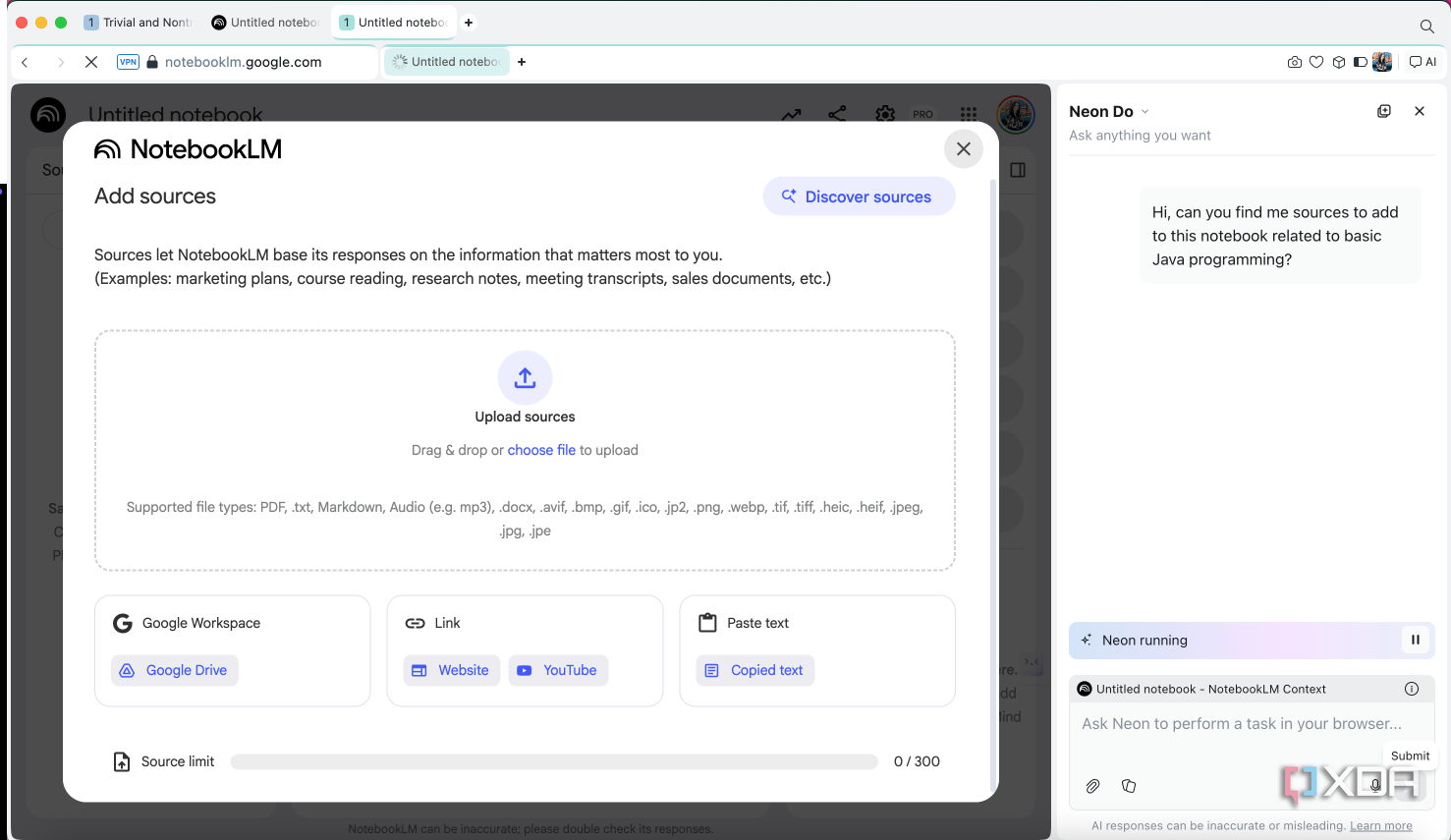Search tabs with the magnifier icon
The width and height of the screenshot is (1451, 840).
tap(1427, 27)
